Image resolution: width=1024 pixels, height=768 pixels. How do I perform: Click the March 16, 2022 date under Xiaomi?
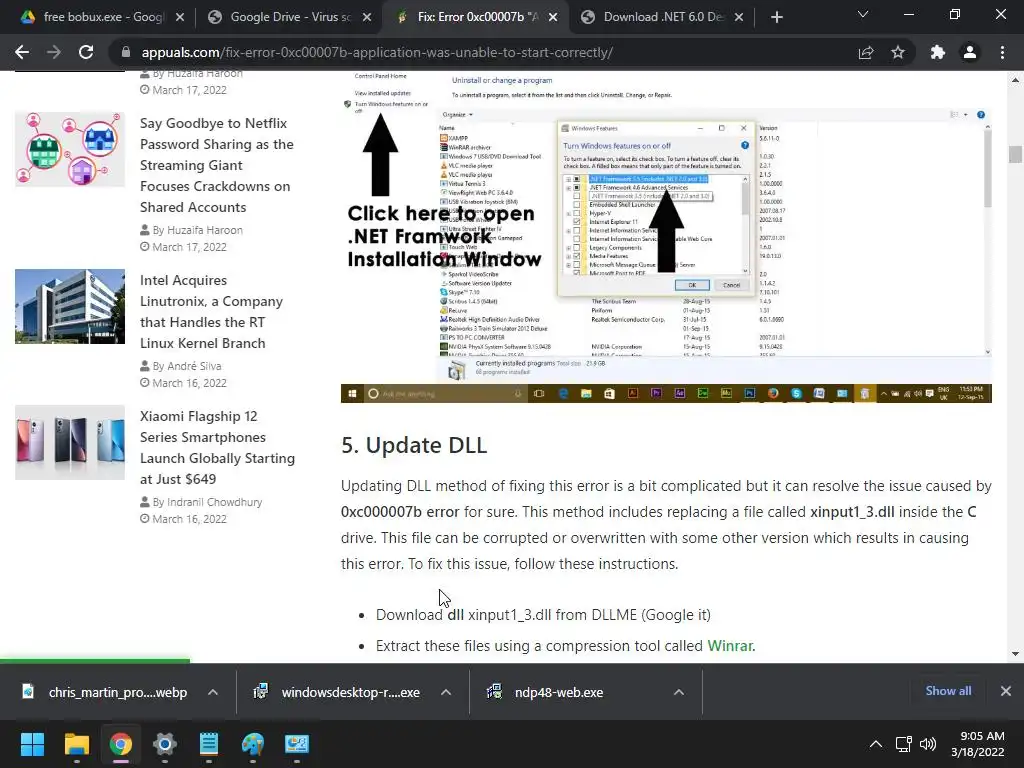point(189,519)
